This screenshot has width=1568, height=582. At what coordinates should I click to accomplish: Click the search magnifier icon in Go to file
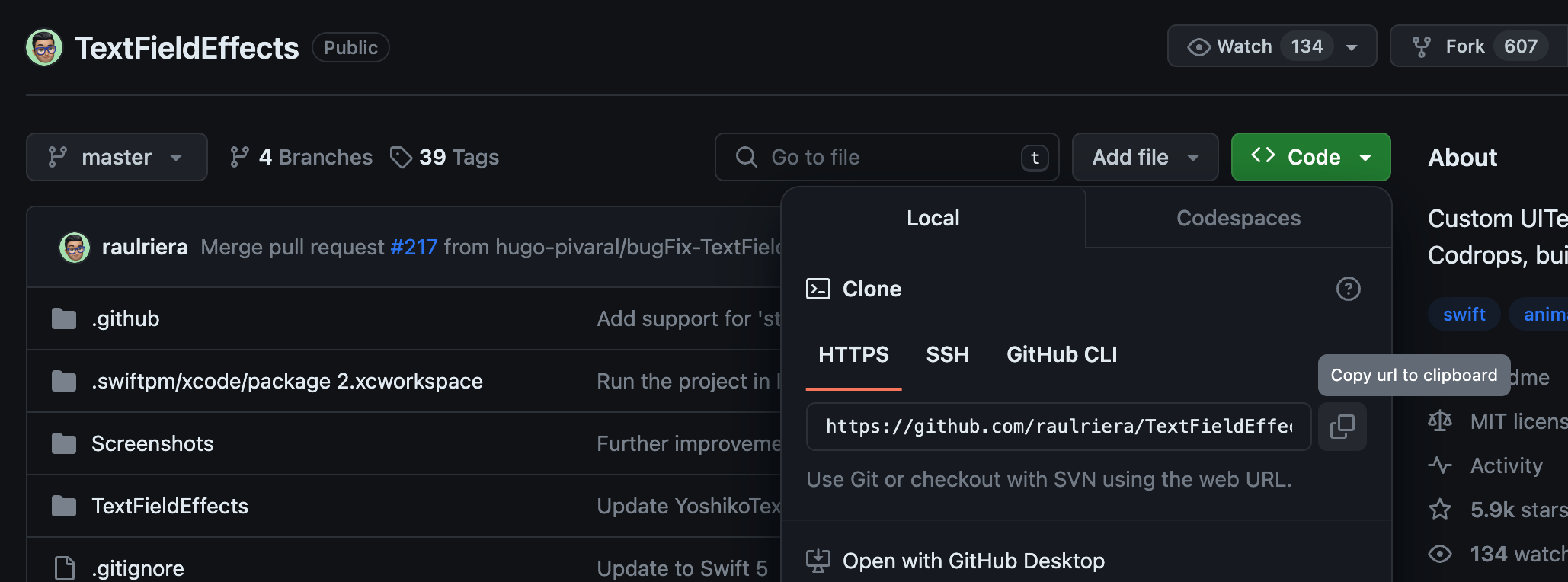pyautogui.click(x=746, y=157)
